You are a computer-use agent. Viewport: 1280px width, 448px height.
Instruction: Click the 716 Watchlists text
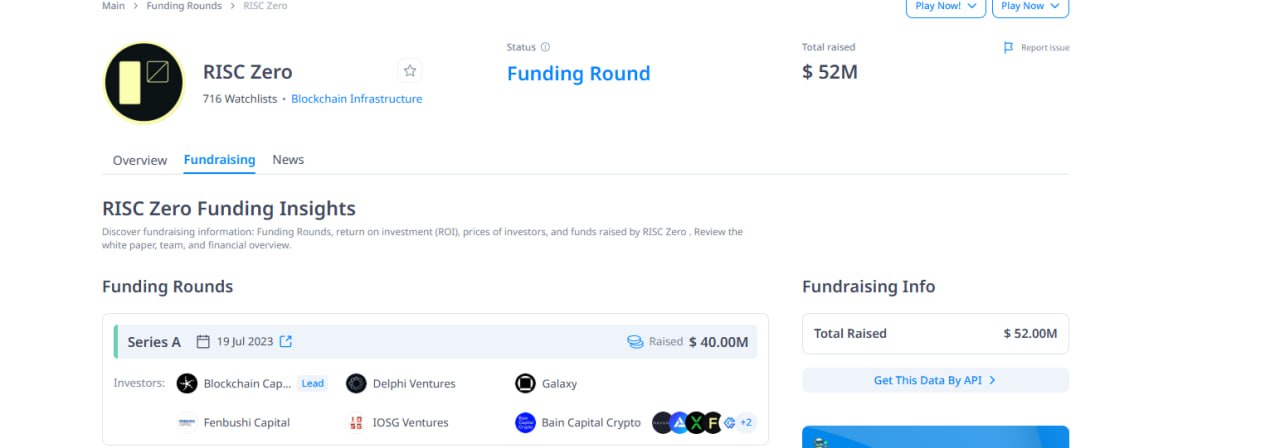(240, 99)
